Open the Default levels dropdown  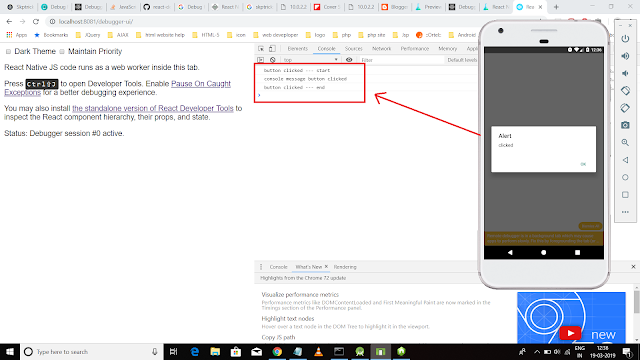(x=462, y=60)
